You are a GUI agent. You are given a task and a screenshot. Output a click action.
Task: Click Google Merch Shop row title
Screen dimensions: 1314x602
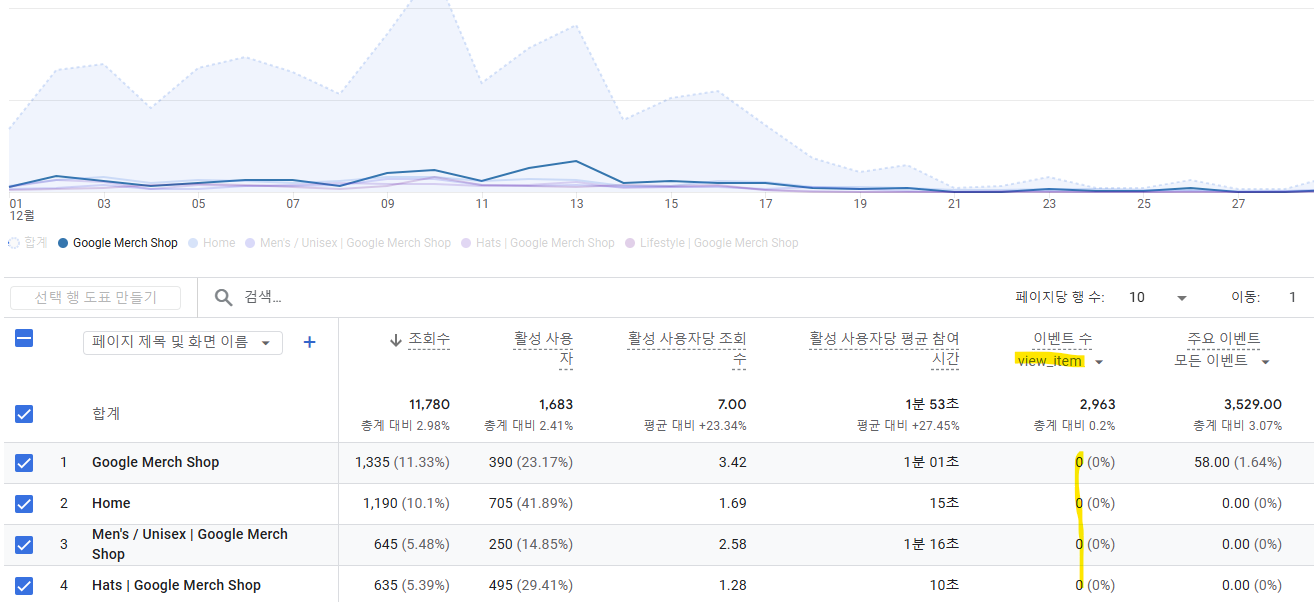[155, 462]
